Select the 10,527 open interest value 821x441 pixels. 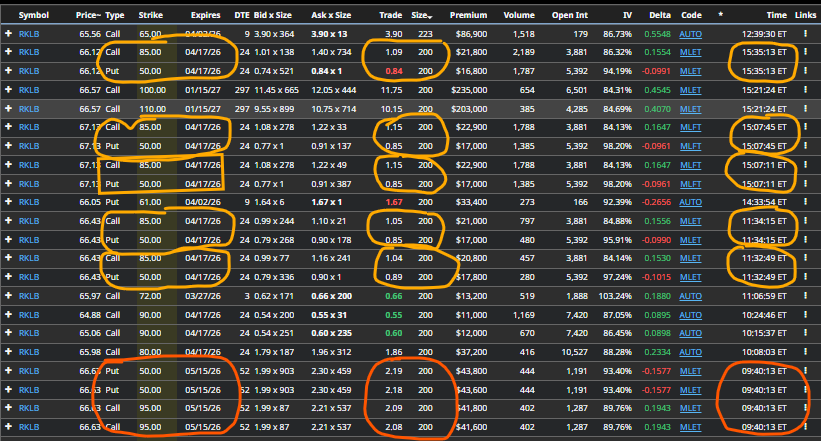[x=574, y=352]
